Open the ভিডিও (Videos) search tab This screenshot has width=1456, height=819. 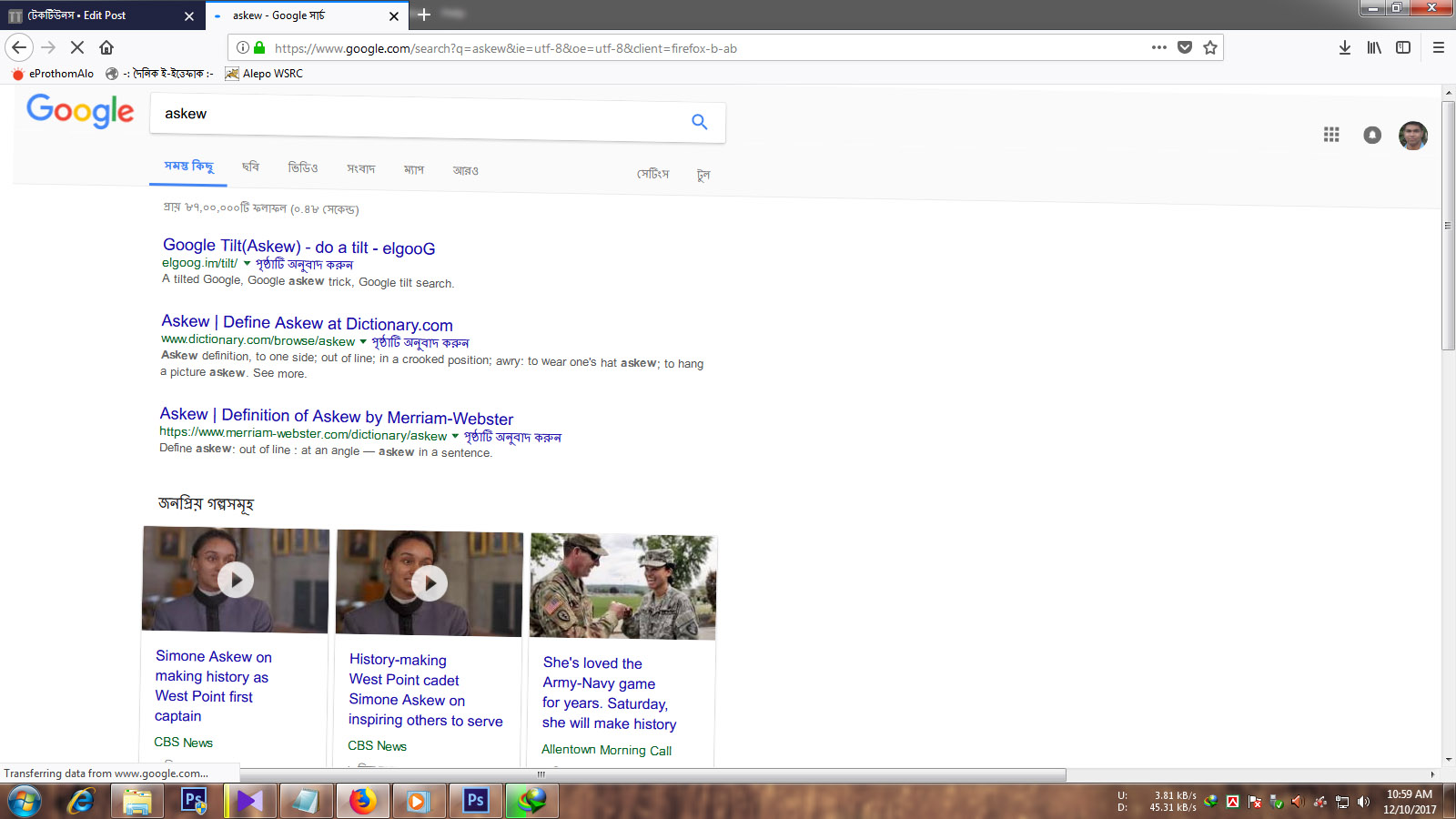pos(303,167)
